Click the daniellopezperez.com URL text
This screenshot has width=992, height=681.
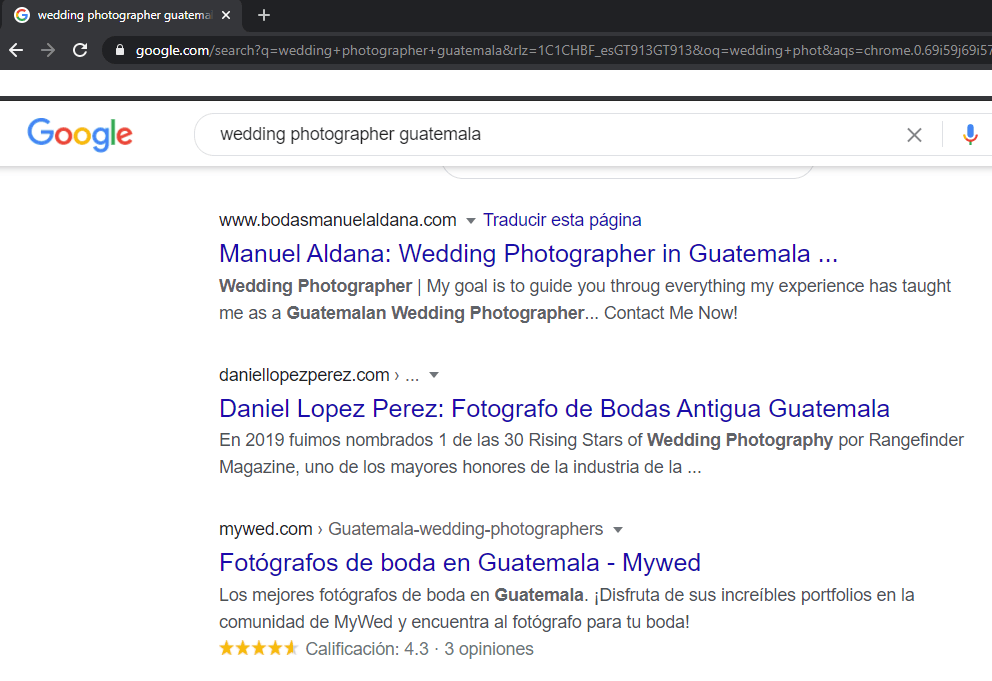click(304, 375)
